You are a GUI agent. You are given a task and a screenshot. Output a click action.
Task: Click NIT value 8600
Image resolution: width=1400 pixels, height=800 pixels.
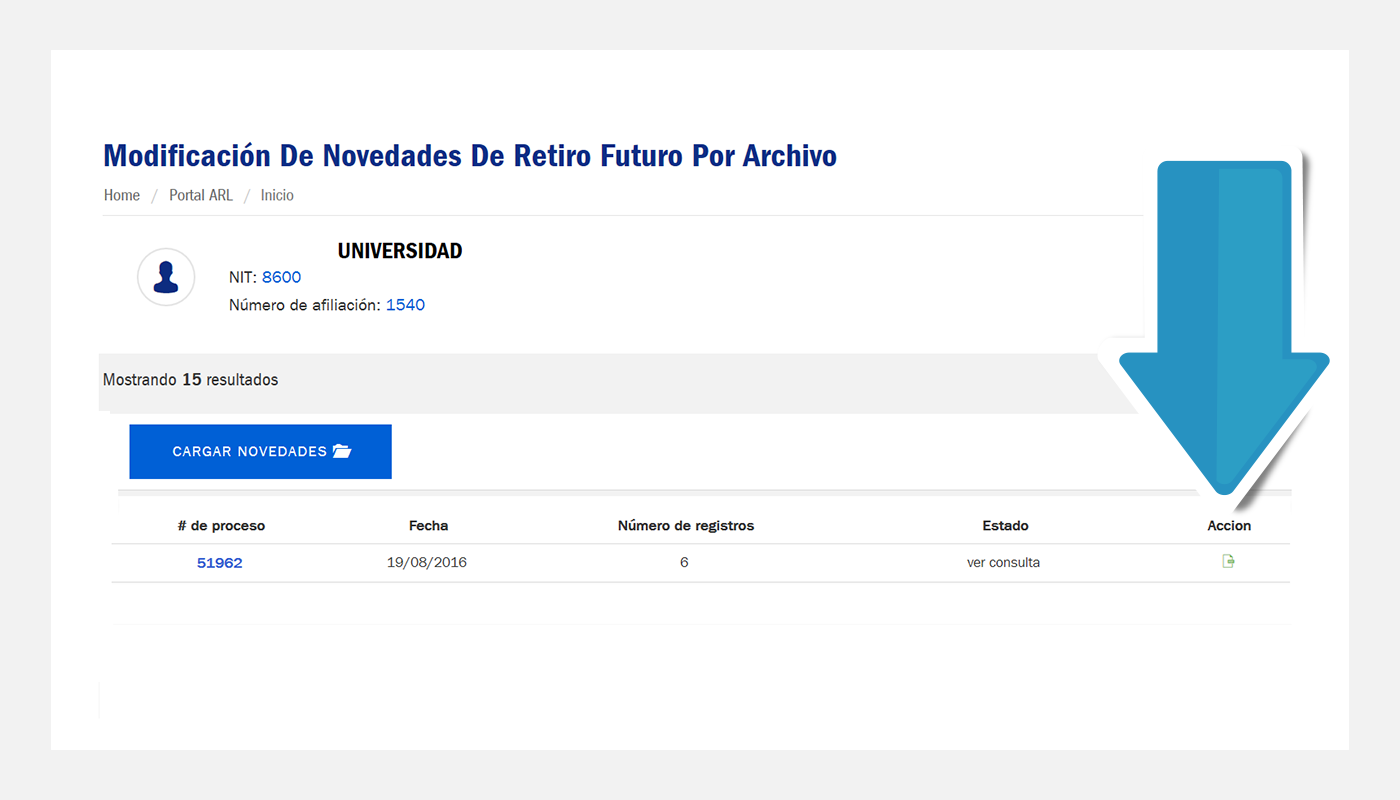(x=281, y=278)
